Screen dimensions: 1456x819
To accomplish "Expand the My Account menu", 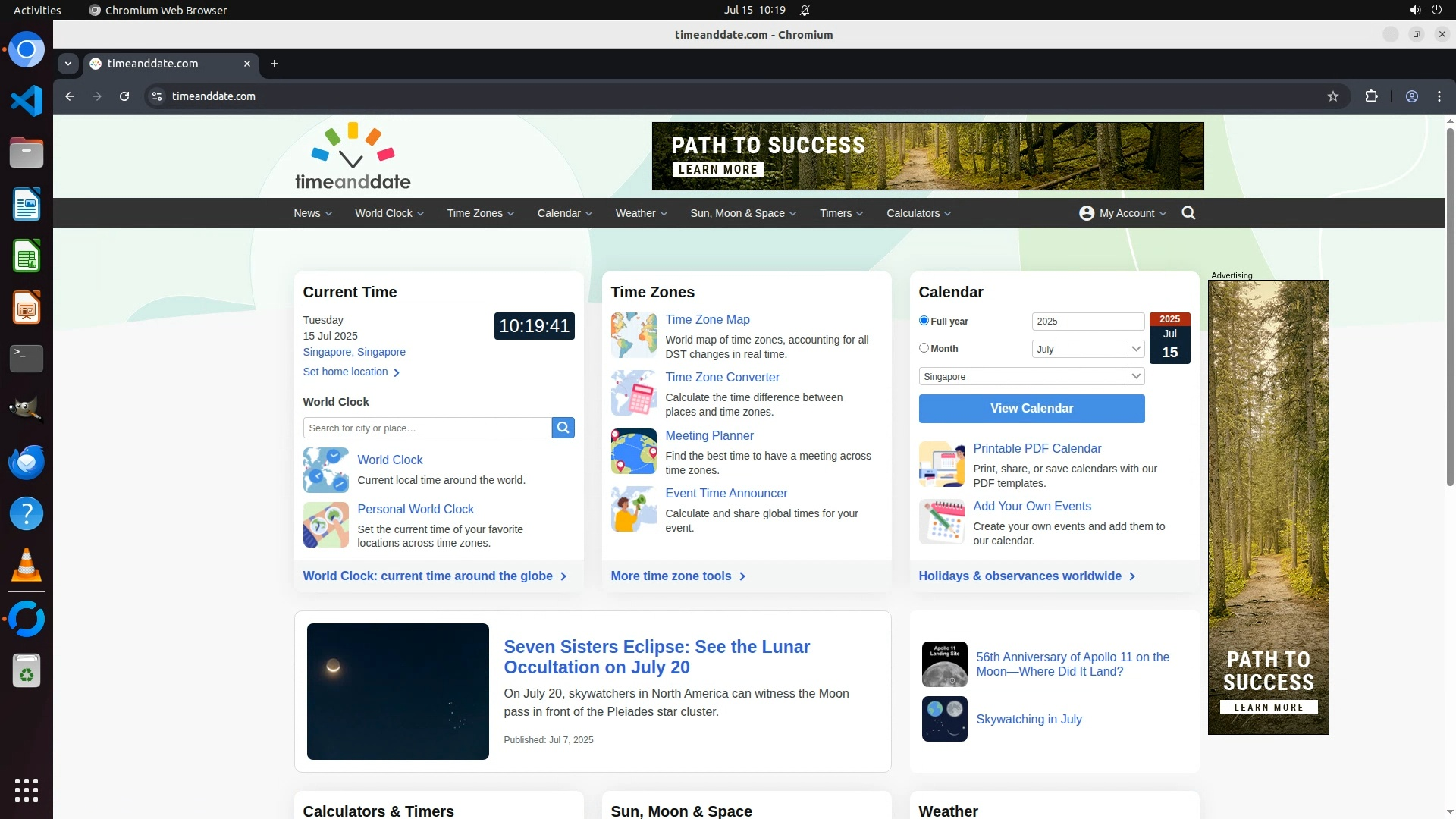I will click(x=1122, y=213).
